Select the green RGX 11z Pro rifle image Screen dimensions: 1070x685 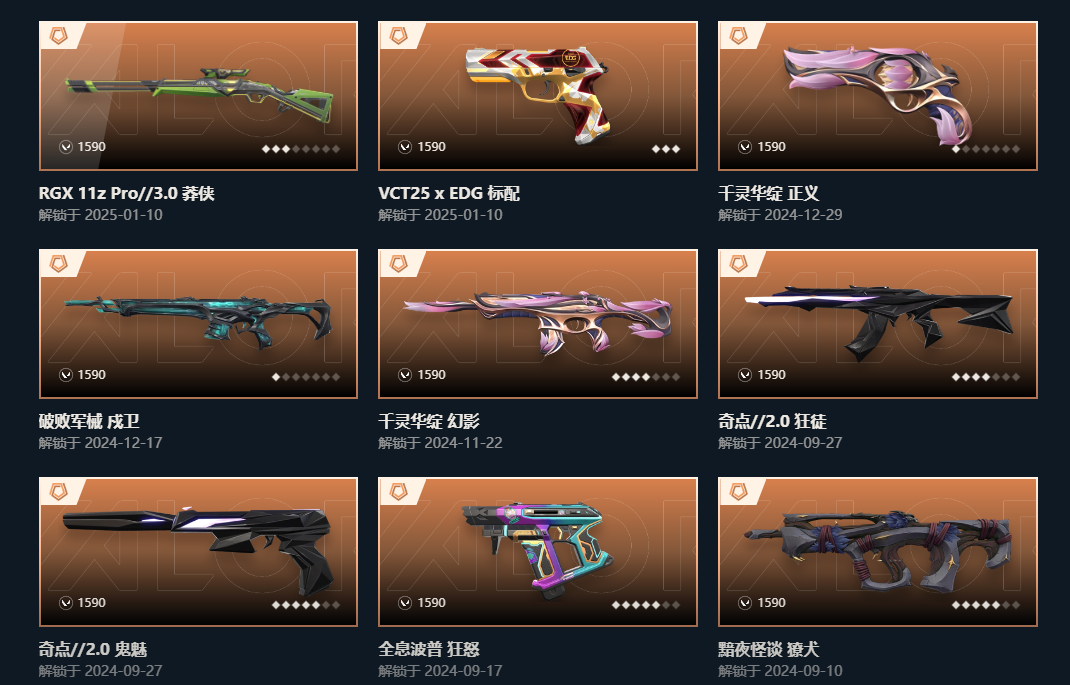[199, 96]
